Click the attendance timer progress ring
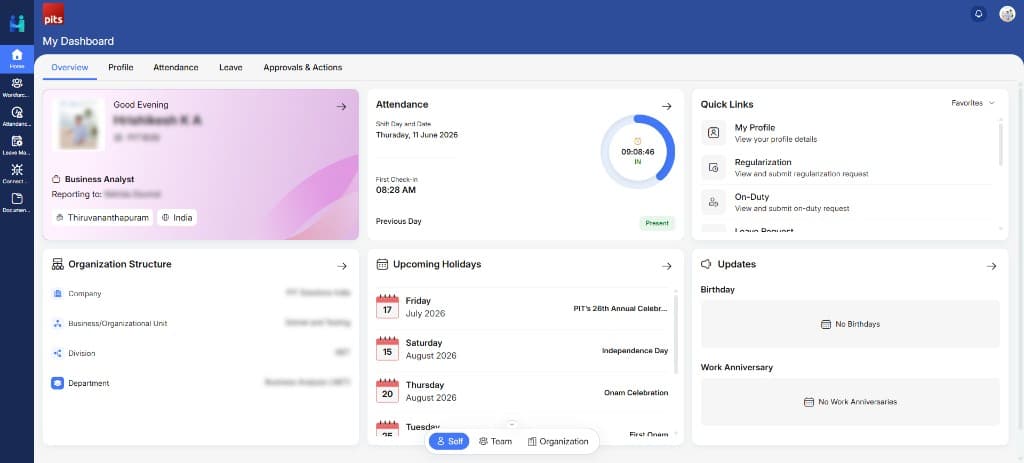The image size is (1024, 463). point(637,152)
